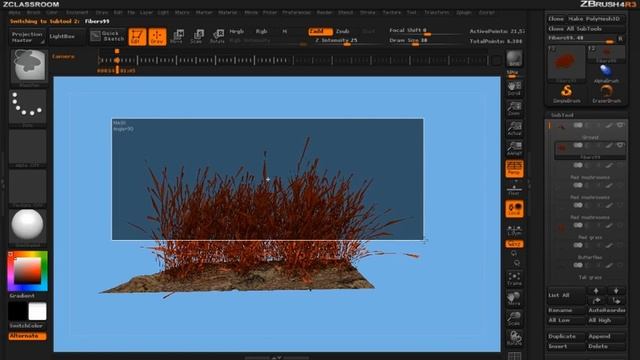Activate Draw mode button
This screenshot has width=640, height=360.
pyautogui.click(x=157, y=37)
